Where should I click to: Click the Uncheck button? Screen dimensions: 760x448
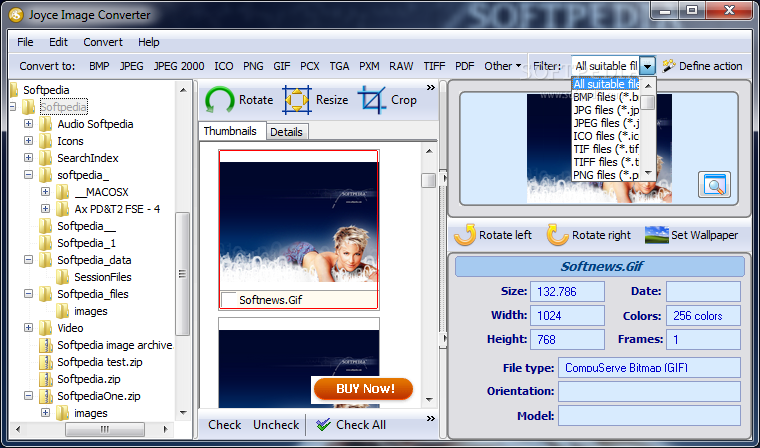pos(276,425)
